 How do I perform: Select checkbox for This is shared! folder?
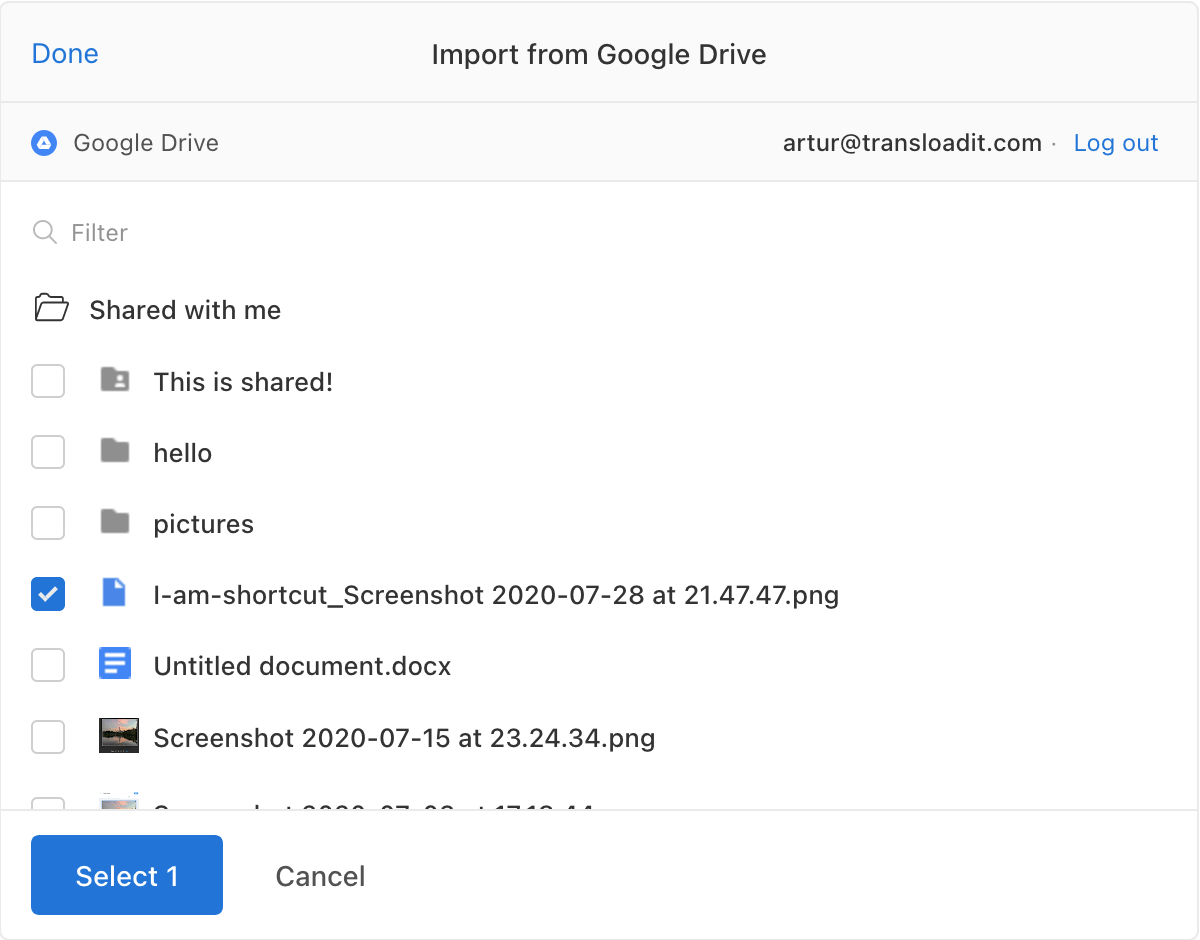48,381
